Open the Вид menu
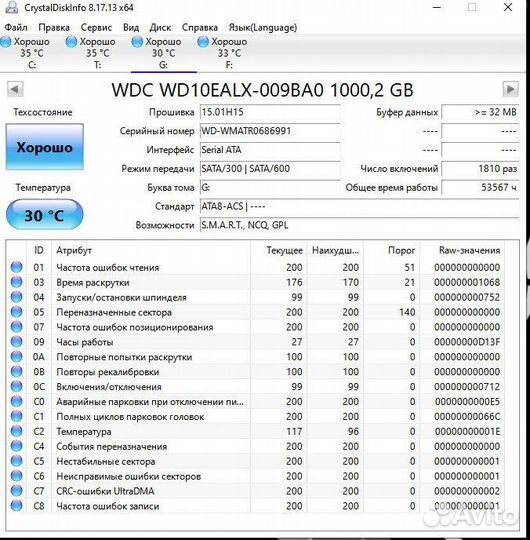This screenshot has width=530, height=540. 131,27
